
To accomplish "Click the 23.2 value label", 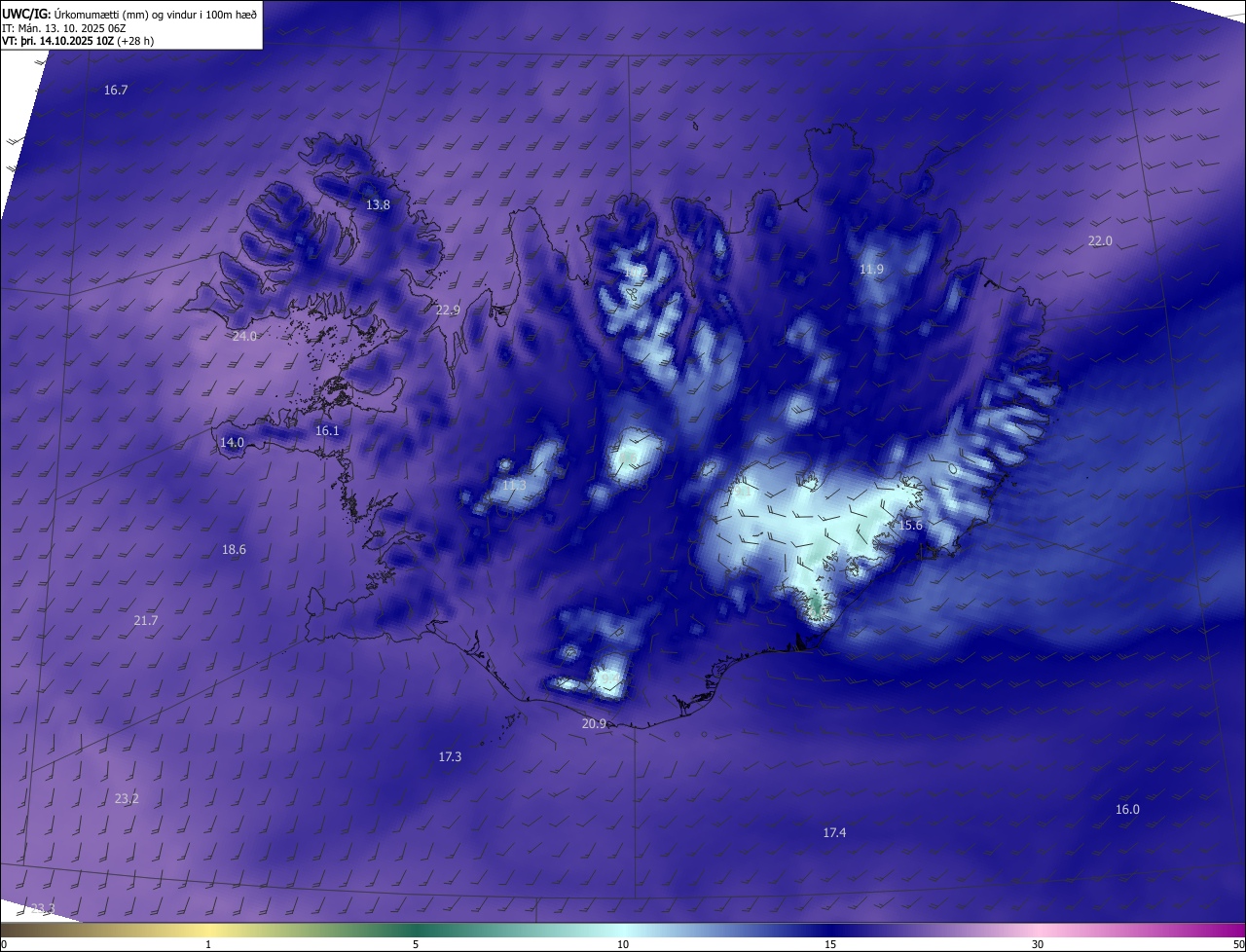I will coord(127,799).
